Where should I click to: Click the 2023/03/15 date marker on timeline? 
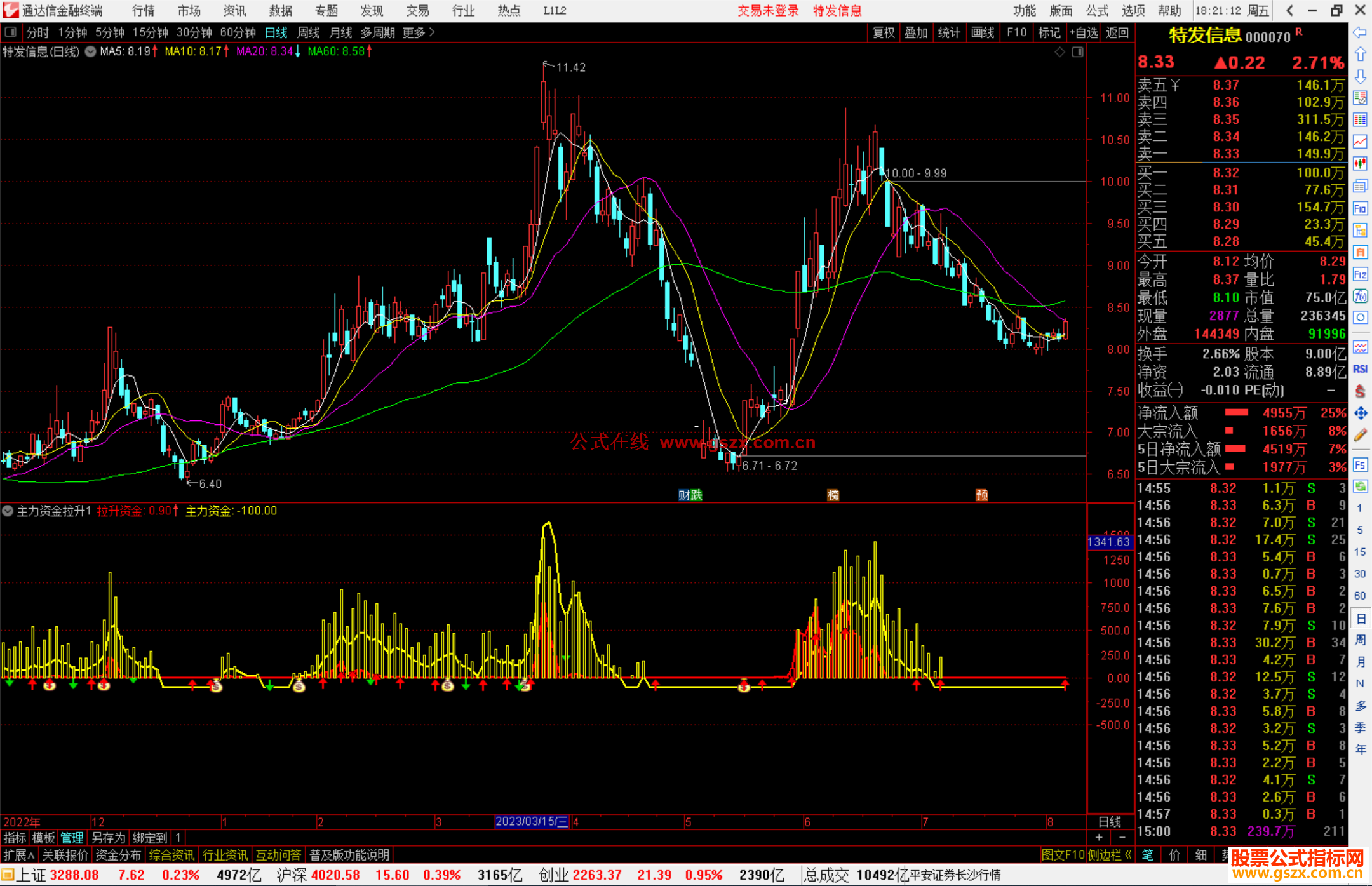click(x=532, y=821)
